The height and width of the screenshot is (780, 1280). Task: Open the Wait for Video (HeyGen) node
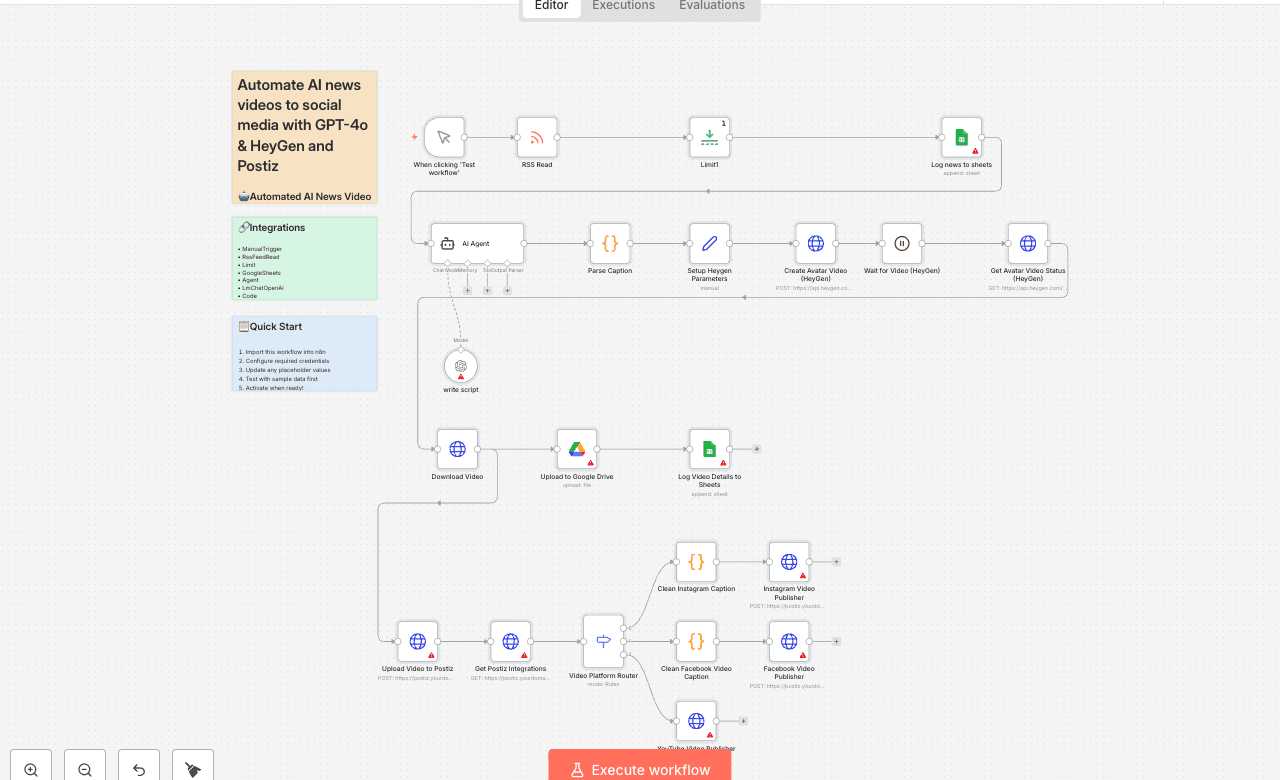tap(901, 244)
